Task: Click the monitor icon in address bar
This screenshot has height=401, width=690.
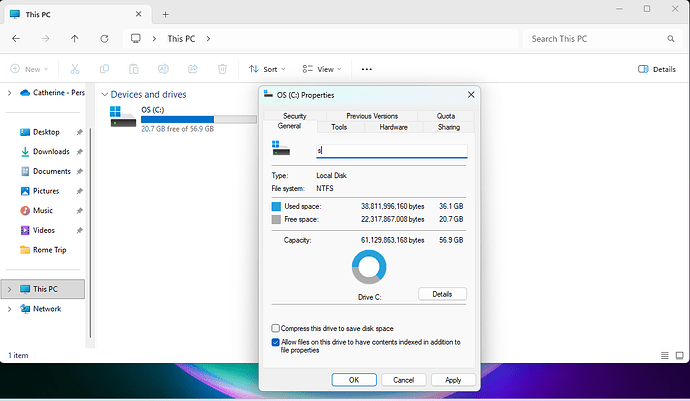Action: point(136,39)
